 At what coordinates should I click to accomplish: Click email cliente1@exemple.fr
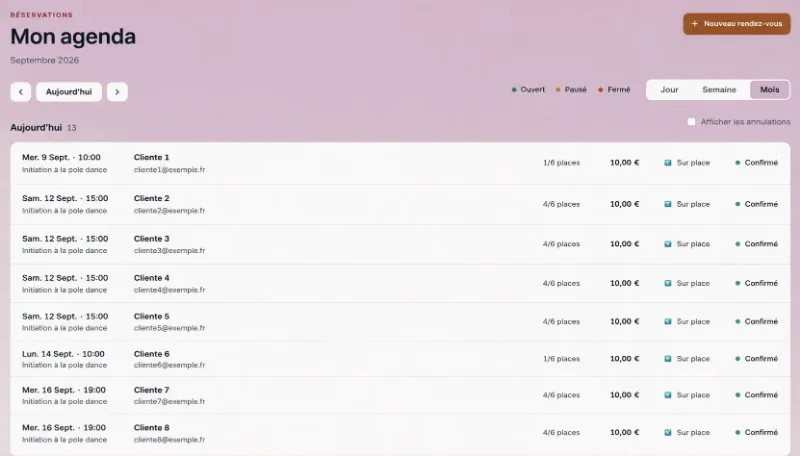click(x=169, y=170)
